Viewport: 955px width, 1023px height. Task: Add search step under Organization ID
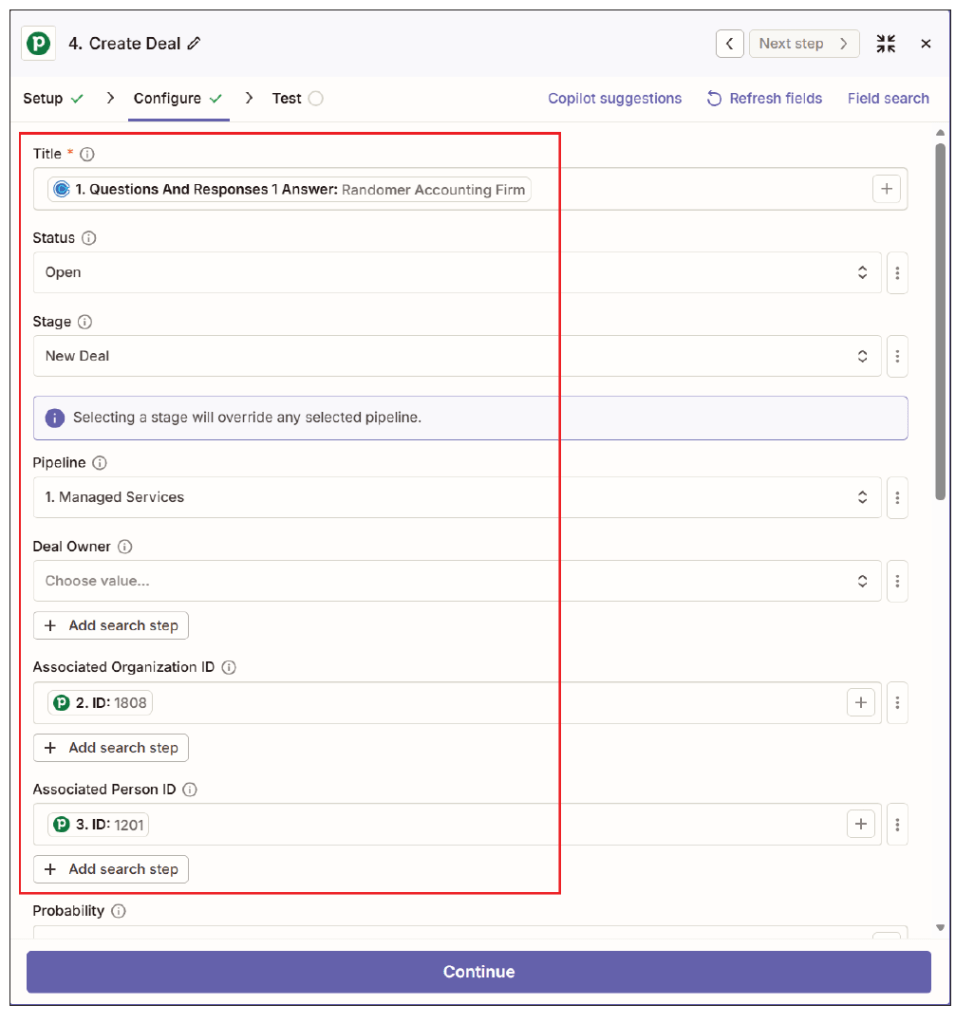(x=111, y=748)
